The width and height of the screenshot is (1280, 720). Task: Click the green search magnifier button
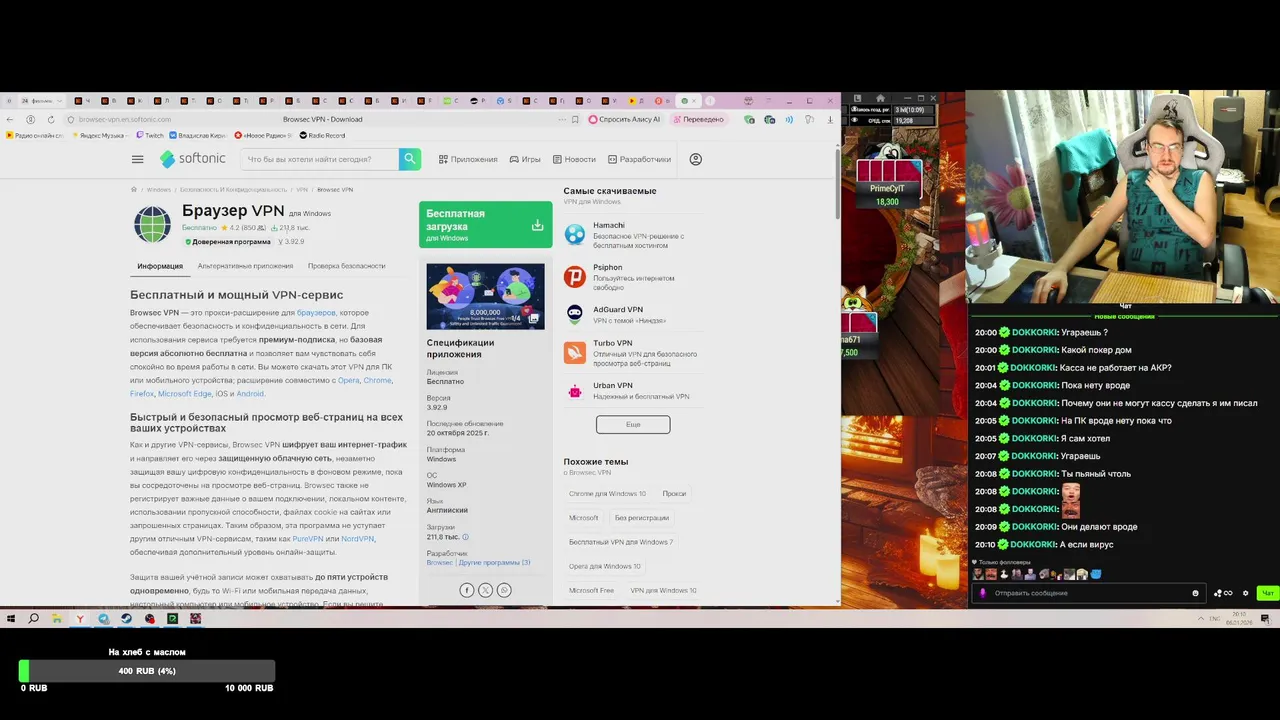point(409,159)
